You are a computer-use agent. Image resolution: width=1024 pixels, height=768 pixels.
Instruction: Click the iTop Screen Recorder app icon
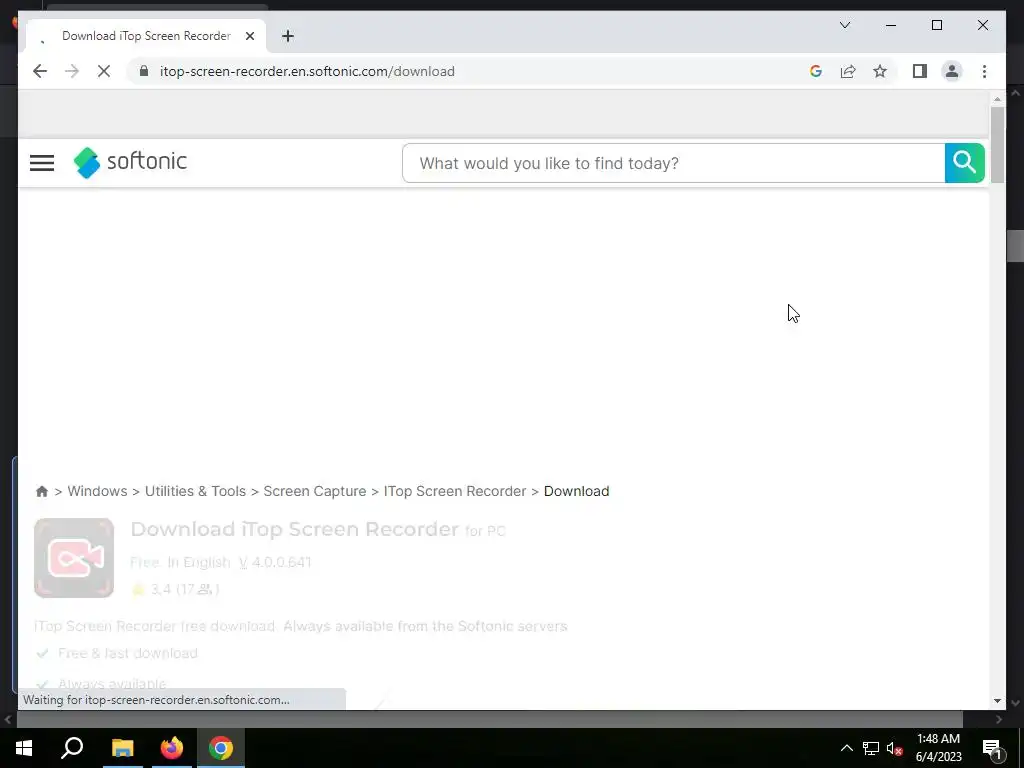tap(74, 558)
